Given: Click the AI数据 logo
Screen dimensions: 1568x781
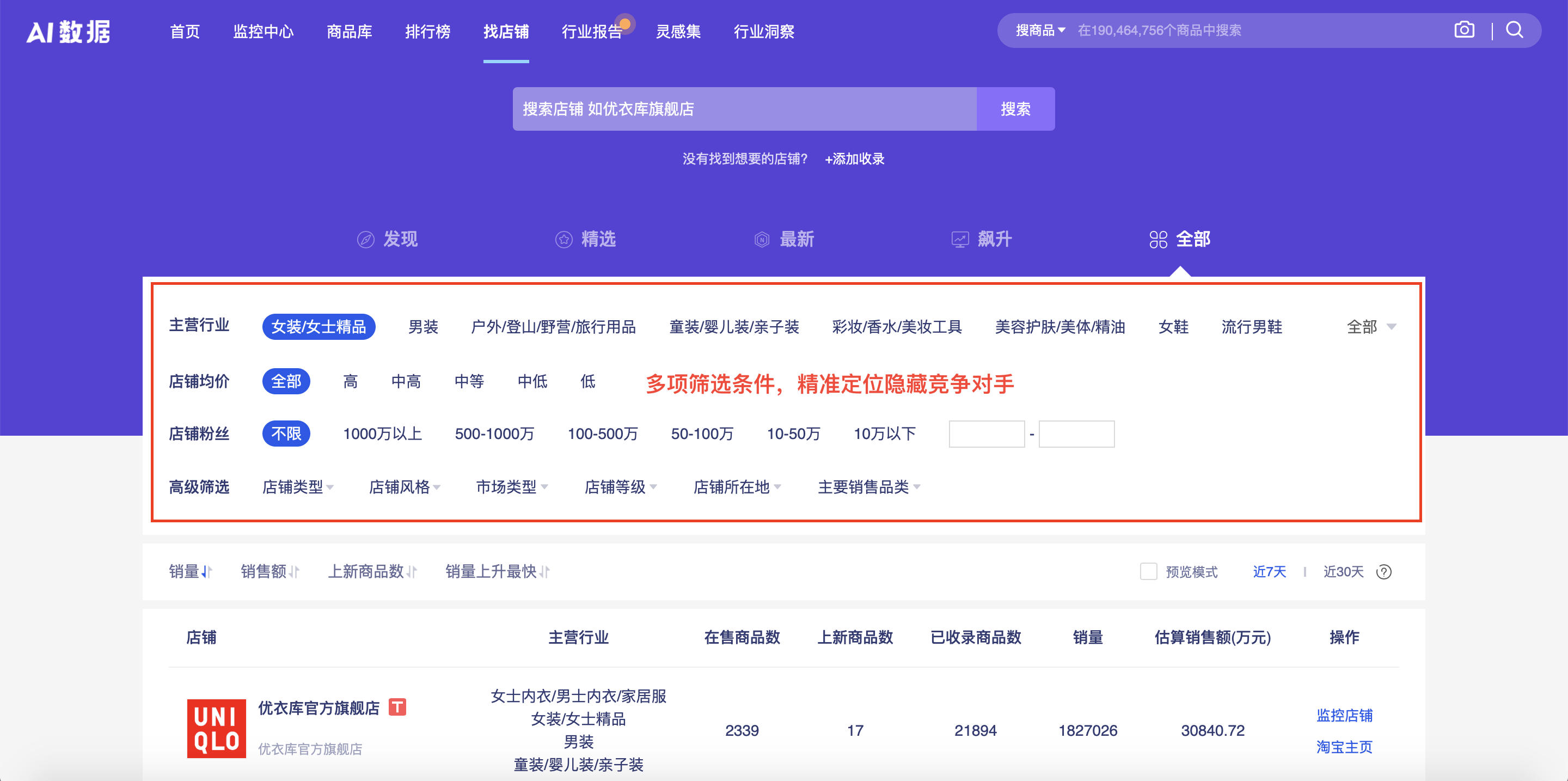Looking at the screenshot, I should (x=68, y=32).
